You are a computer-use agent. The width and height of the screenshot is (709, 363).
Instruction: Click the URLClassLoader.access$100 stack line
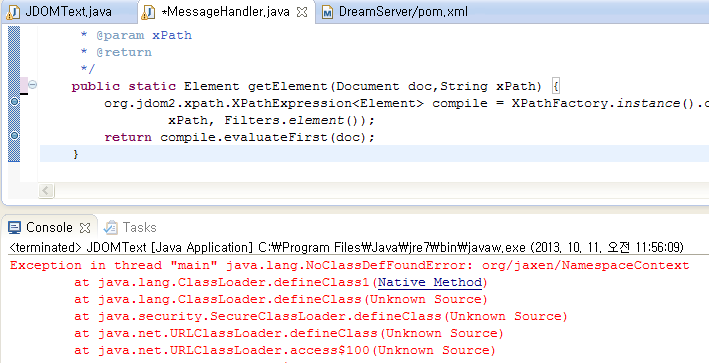point(285,350)
